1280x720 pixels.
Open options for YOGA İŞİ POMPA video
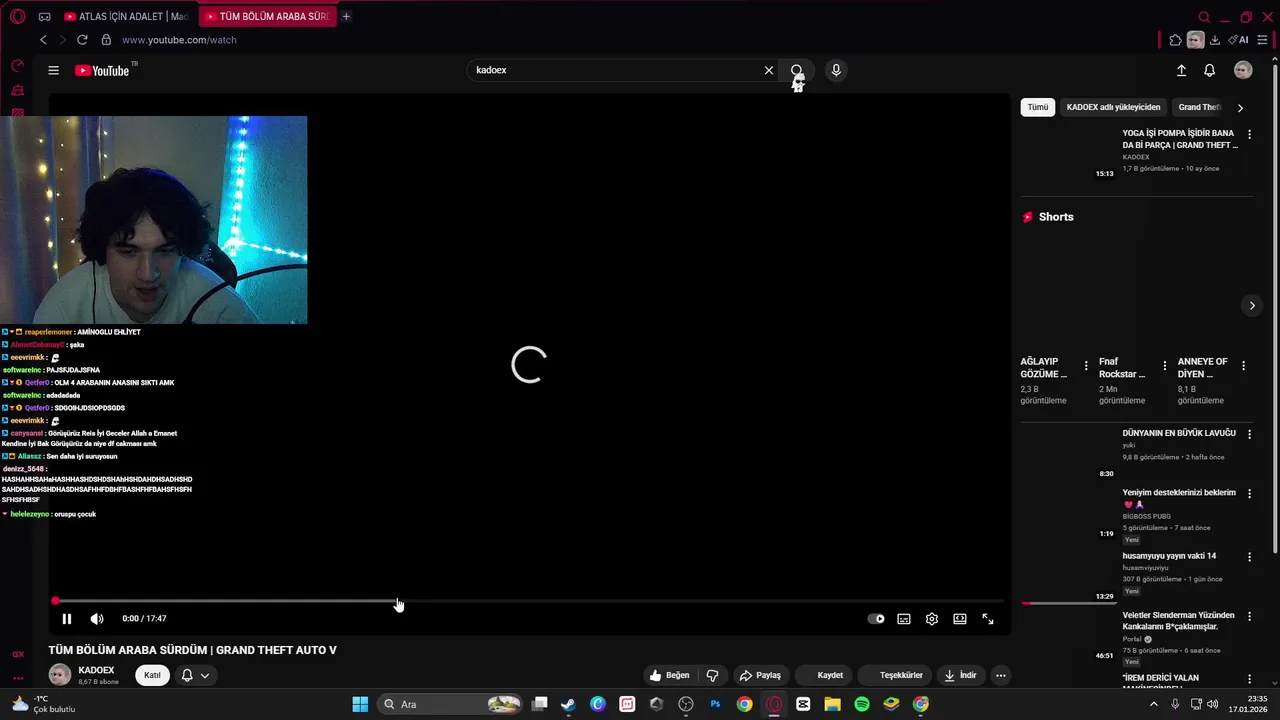(x=1249, y=134)
